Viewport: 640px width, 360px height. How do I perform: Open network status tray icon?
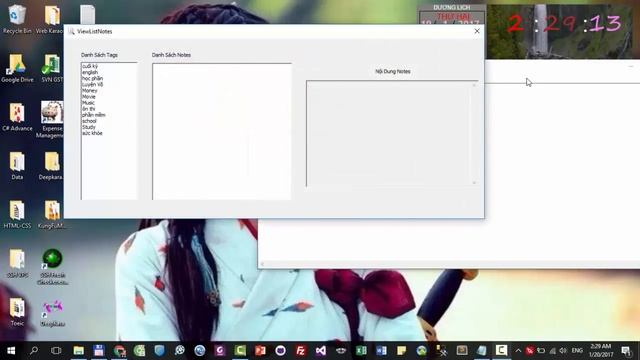pos(552,351)
